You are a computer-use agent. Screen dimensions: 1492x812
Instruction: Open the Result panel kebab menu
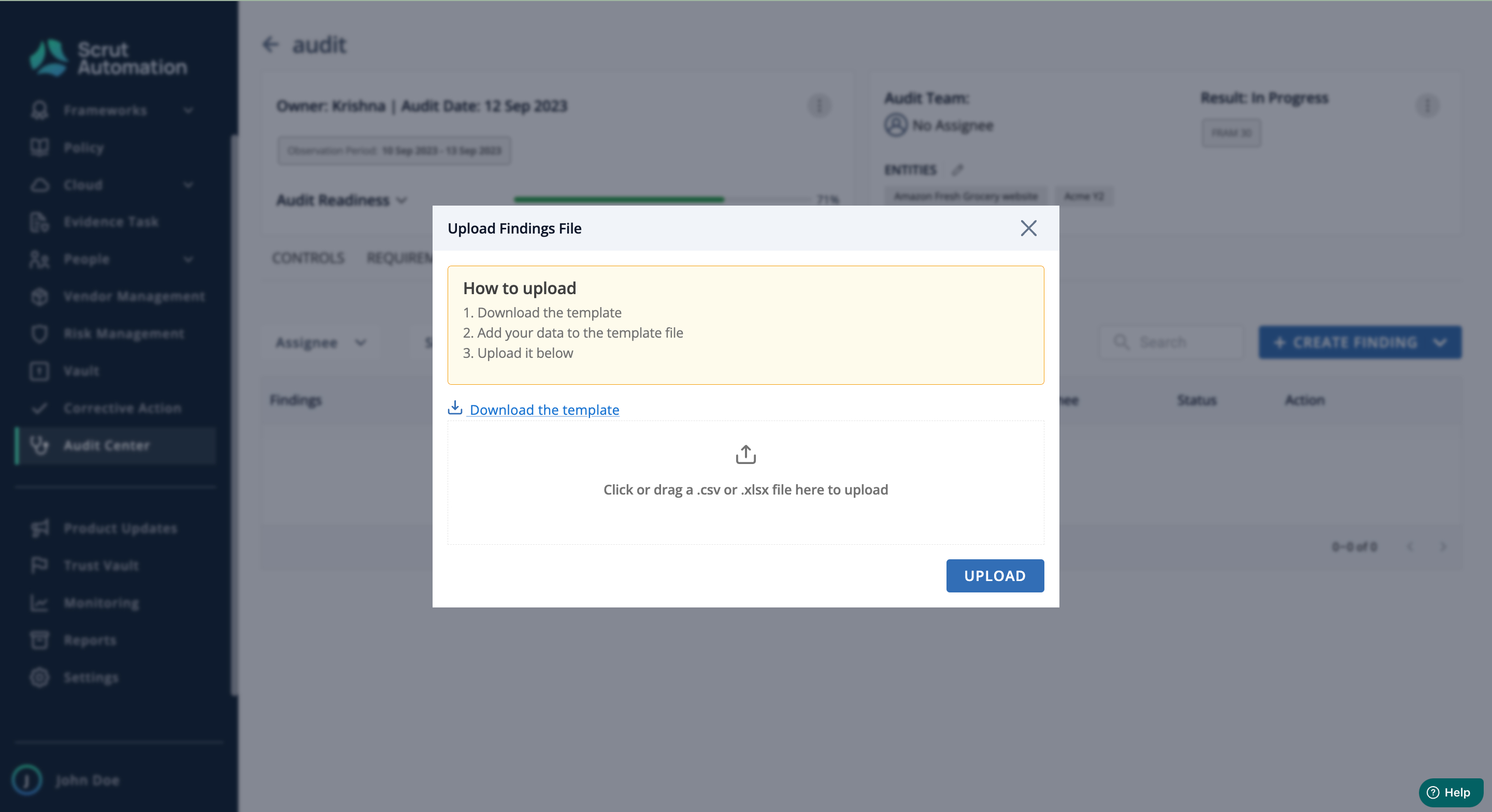pos(1427,106)
